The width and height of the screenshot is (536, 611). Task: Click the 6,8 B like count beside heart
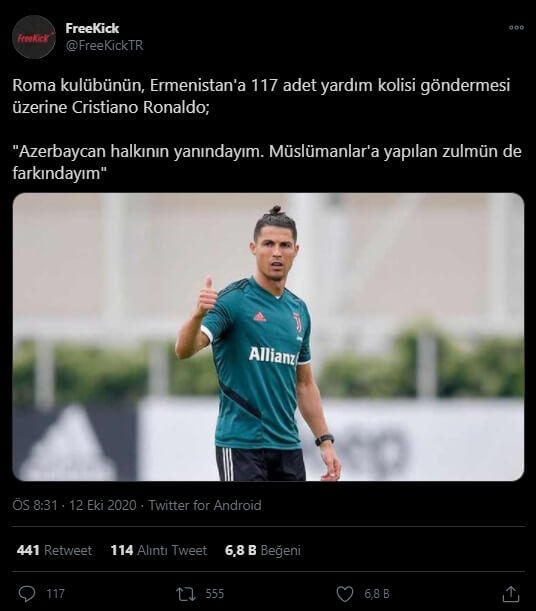377,594
